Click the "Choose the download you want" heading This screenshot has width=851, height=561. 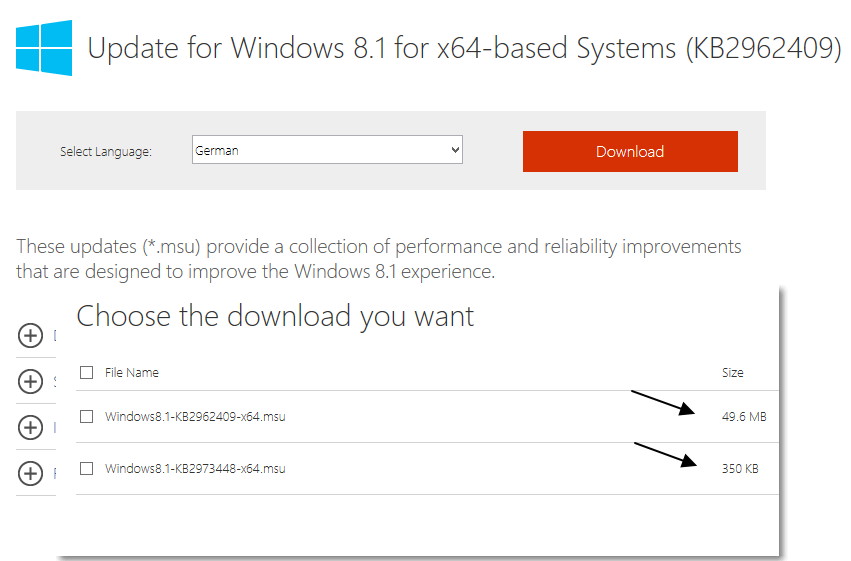click(x=275, y=317)
